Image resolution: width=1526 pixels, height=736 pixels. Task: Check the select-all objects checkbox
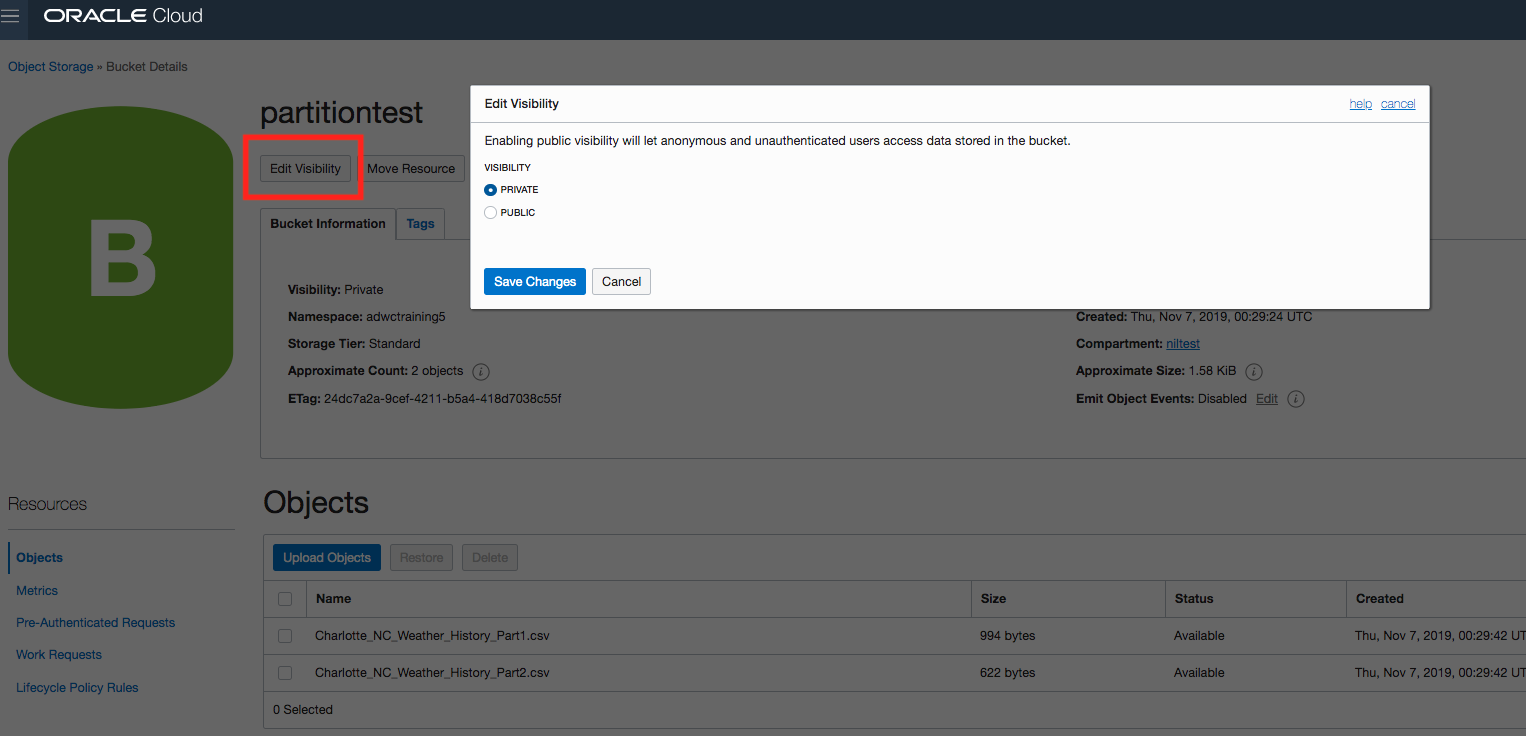pyautogui.click(x=285, y=599)
